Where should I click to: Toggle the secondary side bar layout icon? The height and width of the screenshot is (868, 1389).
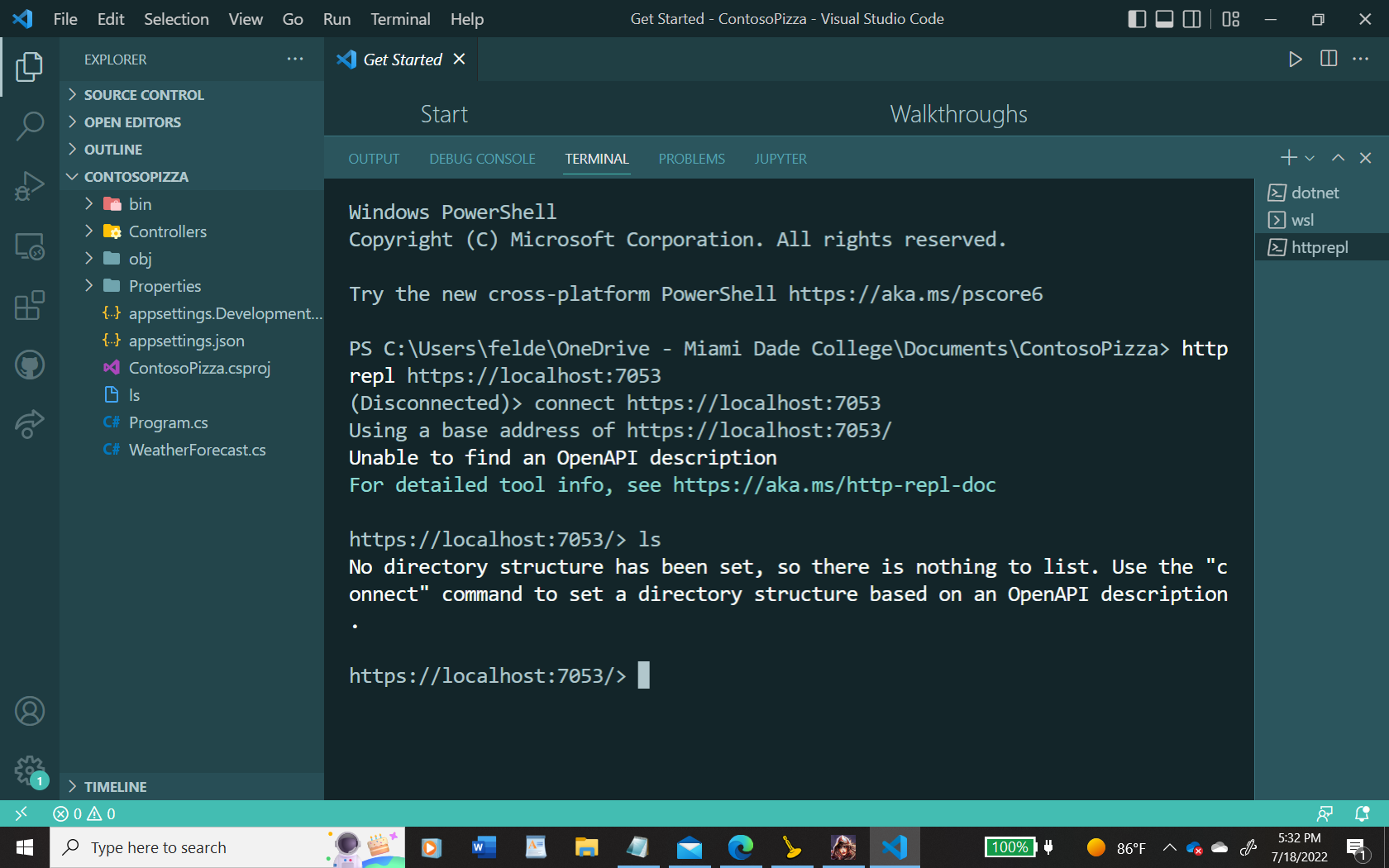pyautogui.click(x=1192, y=19)
